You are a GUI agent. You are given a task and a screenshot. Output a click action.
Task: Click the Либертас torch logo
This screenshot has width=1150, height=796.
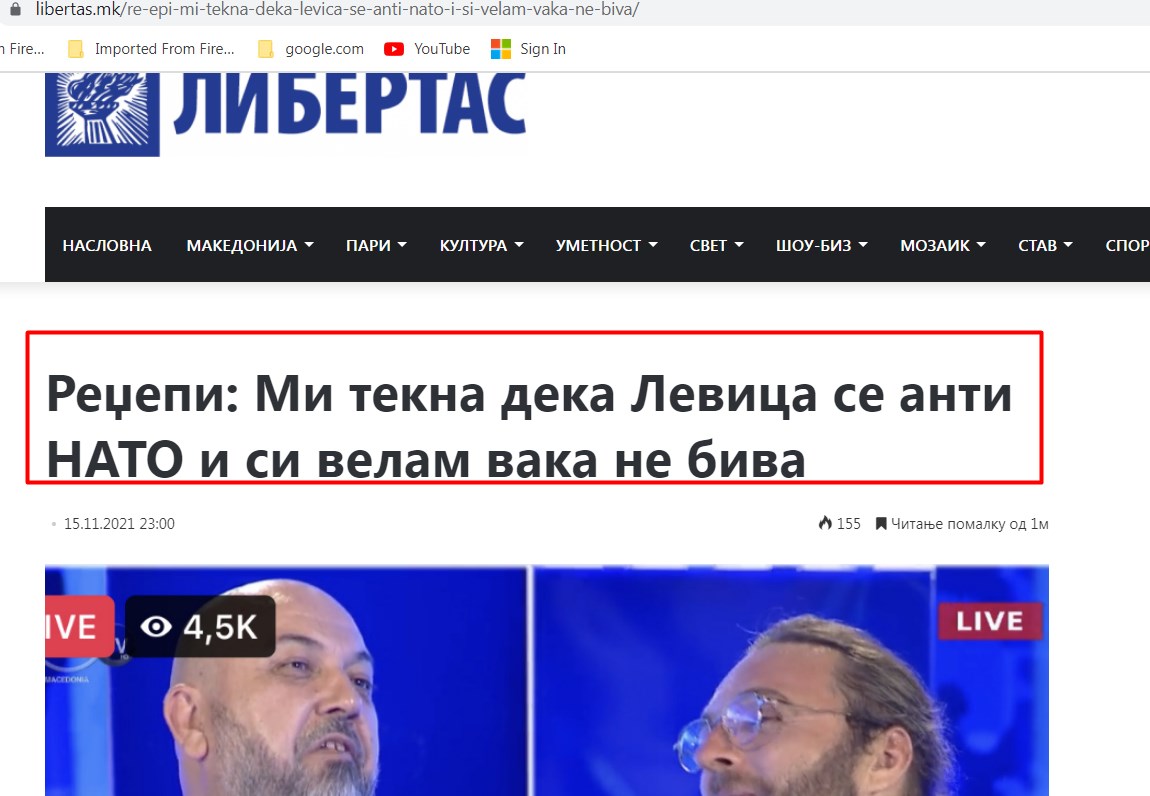pyautogui.click(x=102, y=114)
